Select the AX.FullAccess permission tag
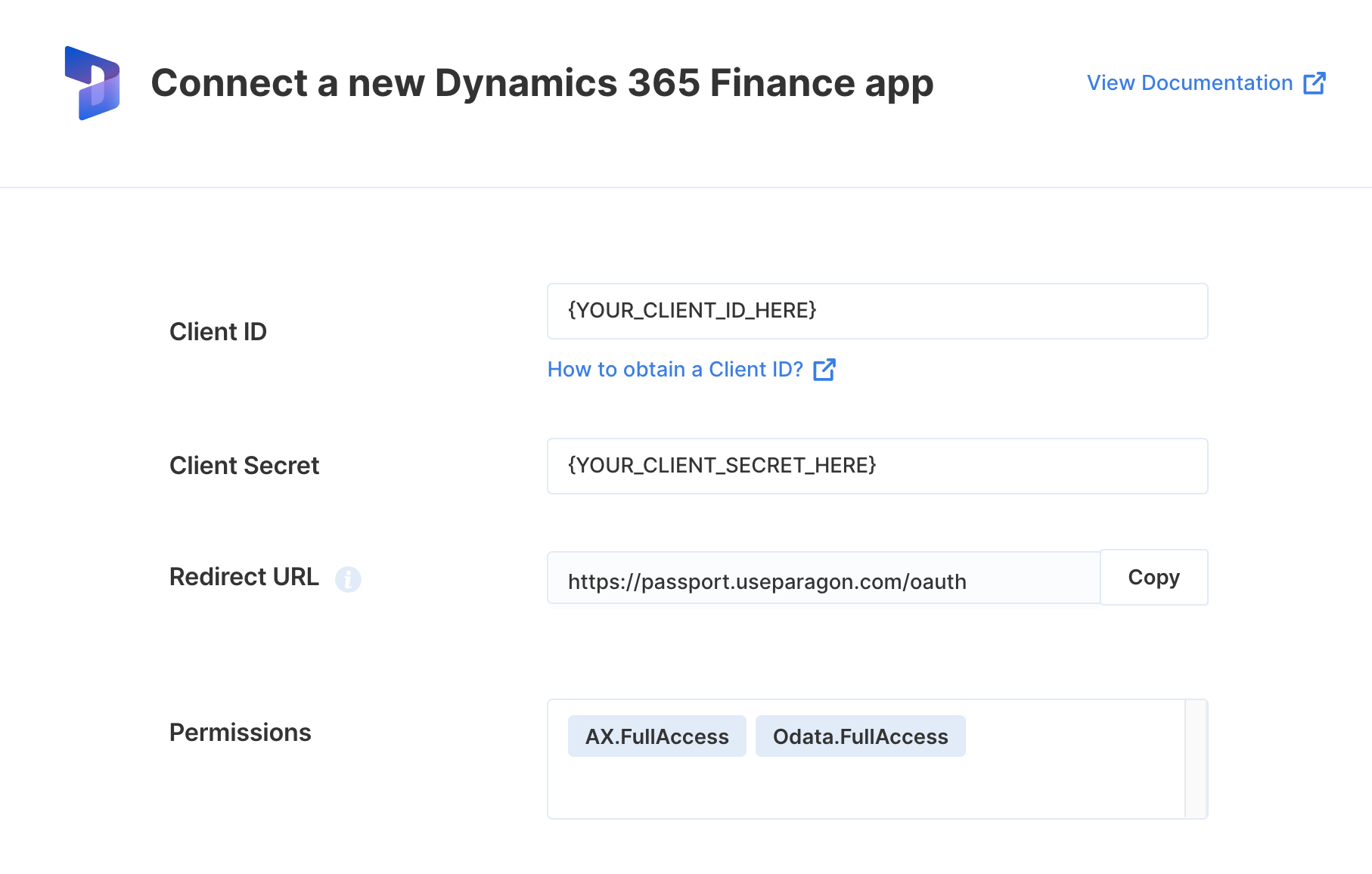Image resolution: width=1372 pixels, height=874 pixels. point(657,736)
